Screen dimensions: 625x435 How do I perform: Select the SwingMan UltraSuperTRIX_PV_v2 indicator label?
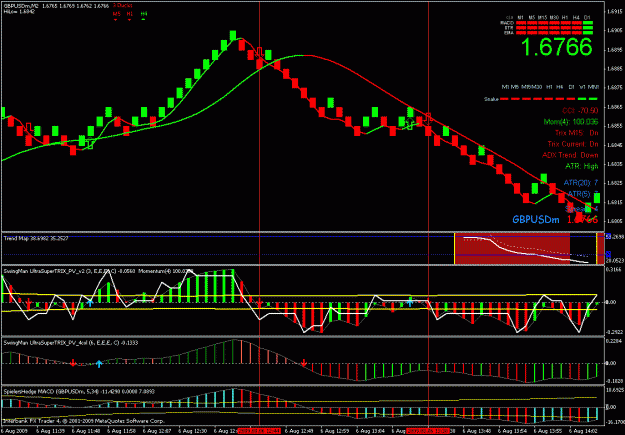99,271
